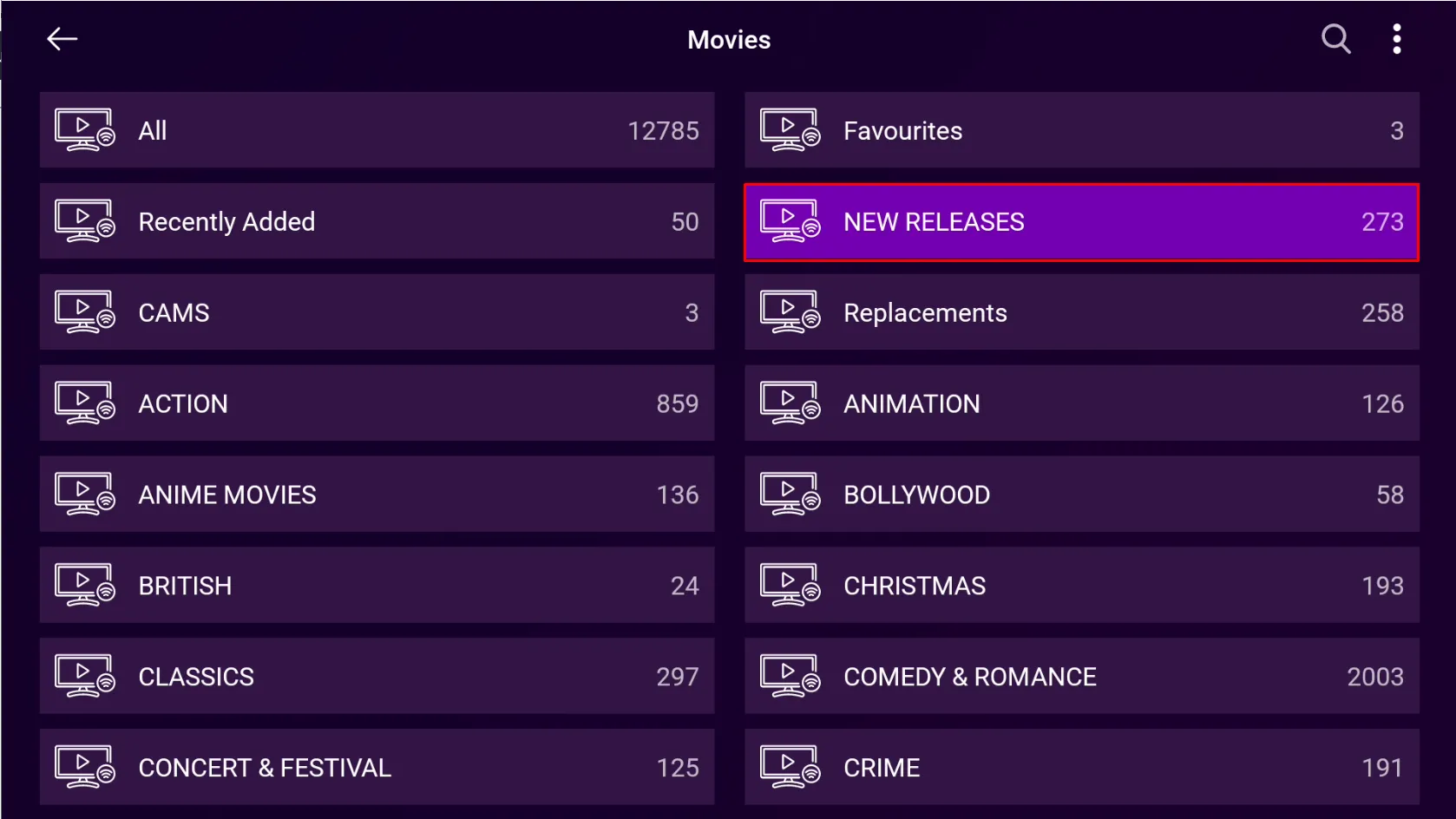Click the streaming icon beside COMEDY & ROMANCE
1456x819 pixels.
point(790,677)
